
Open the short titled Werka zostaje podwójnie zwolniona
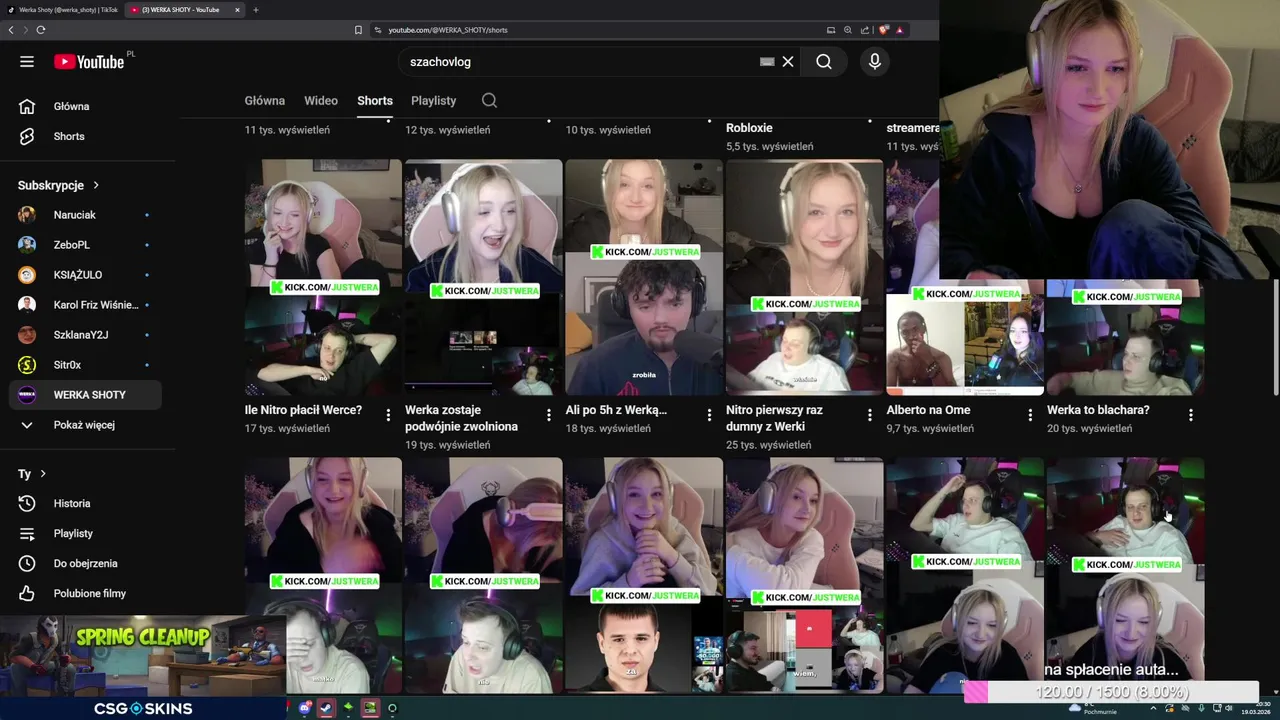tap(461, 418)
